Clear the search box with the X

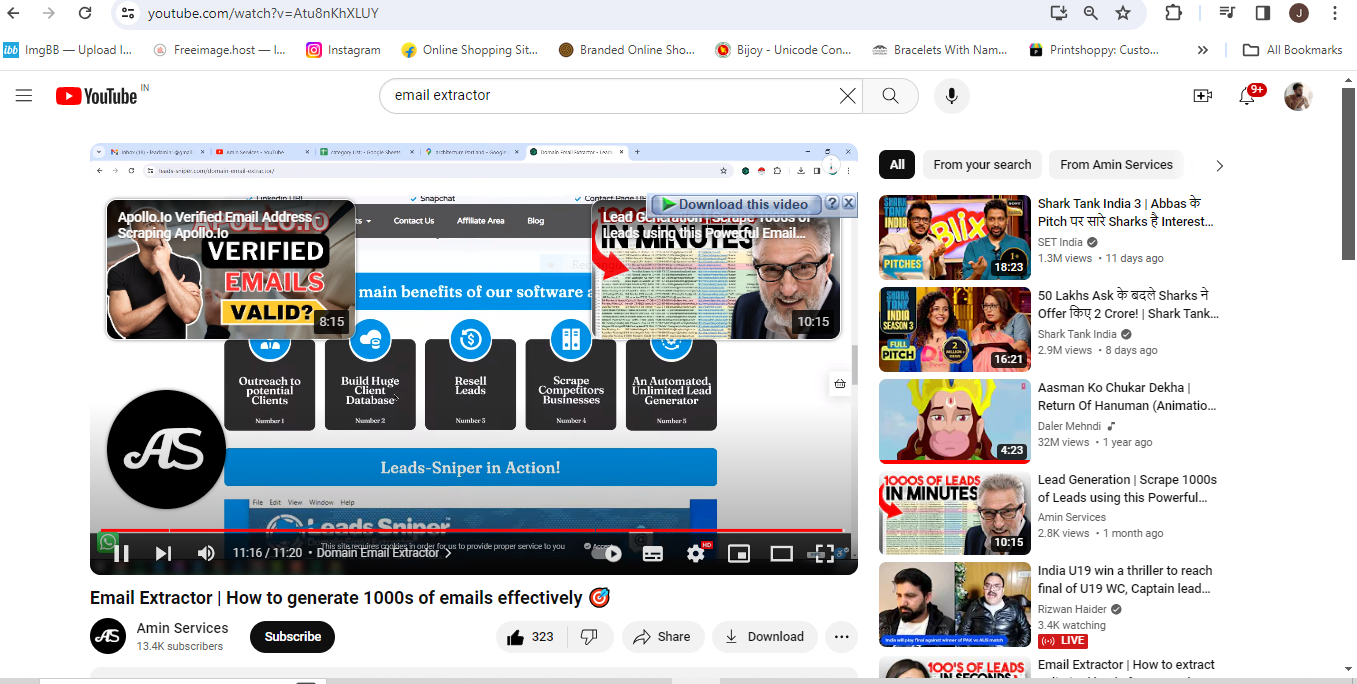click(847, 96)
